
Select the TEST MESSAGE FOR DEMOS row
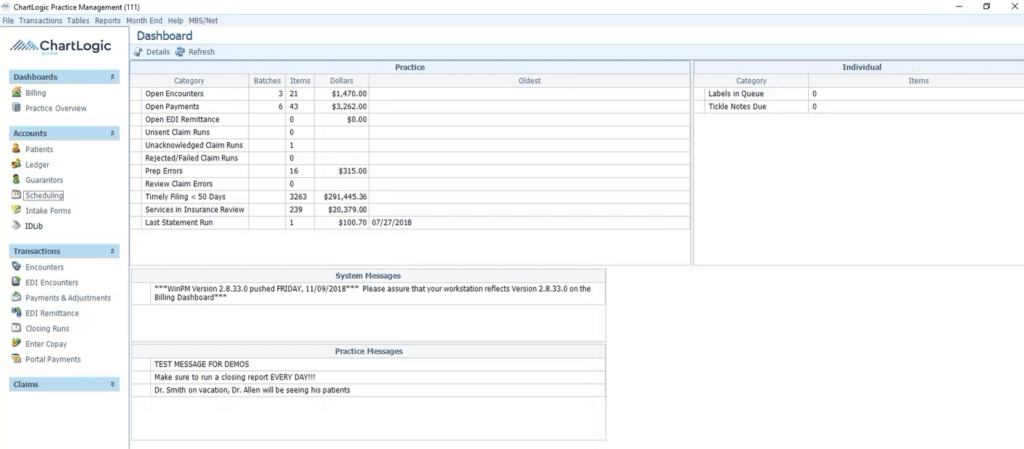click(x=368, y=364)
